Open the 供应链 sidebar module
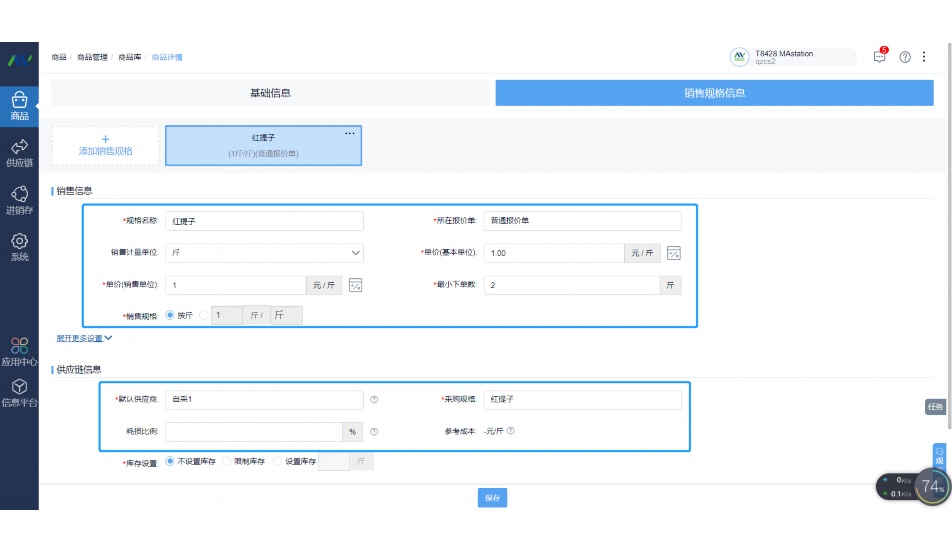Image resolution: width=952 pixels, height=552 pixels. [19, 152]
